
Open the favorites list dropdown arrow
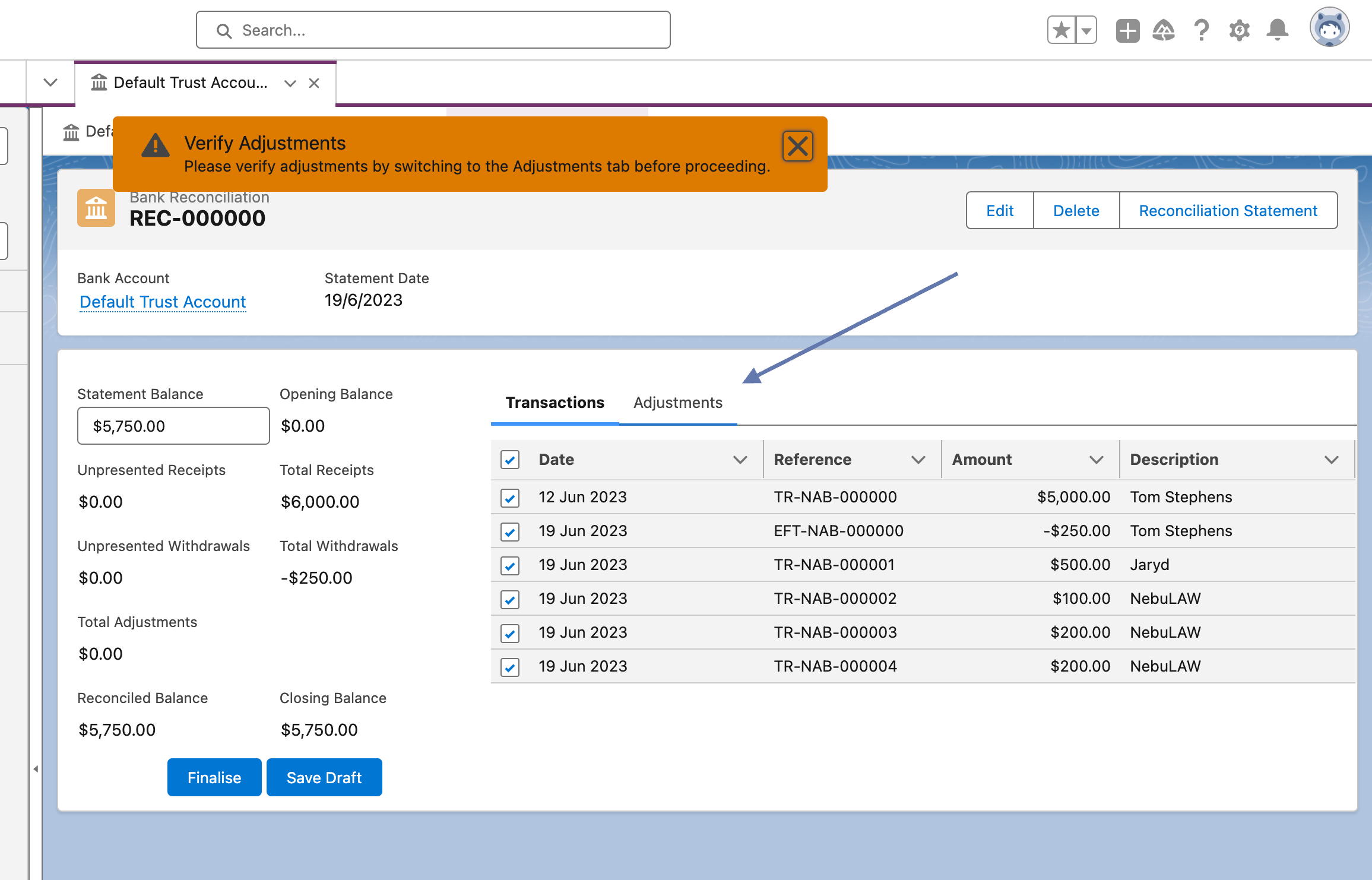coord(1086,30)
